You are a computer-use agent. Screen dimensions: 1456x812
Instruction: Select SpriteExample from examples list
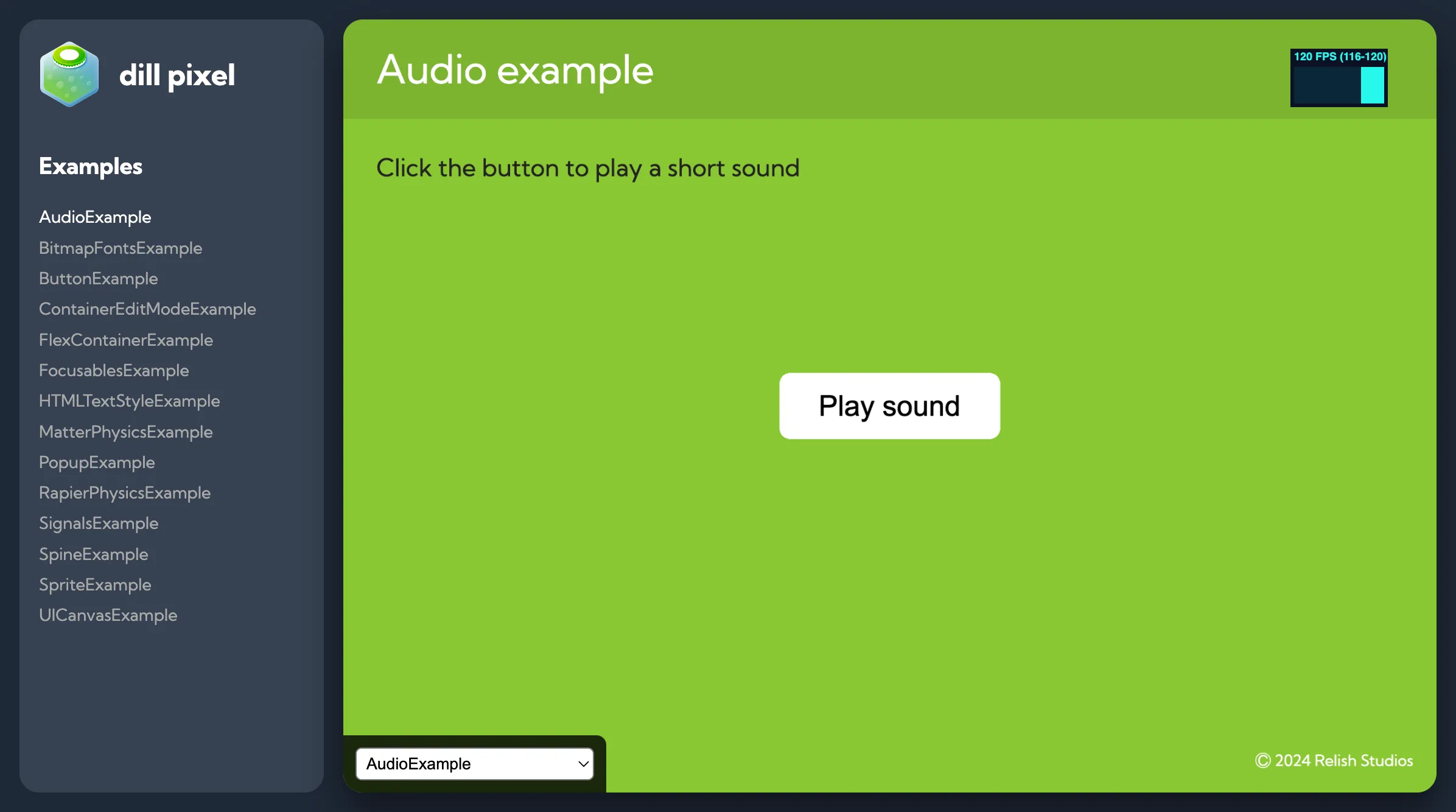pos(95,585)
